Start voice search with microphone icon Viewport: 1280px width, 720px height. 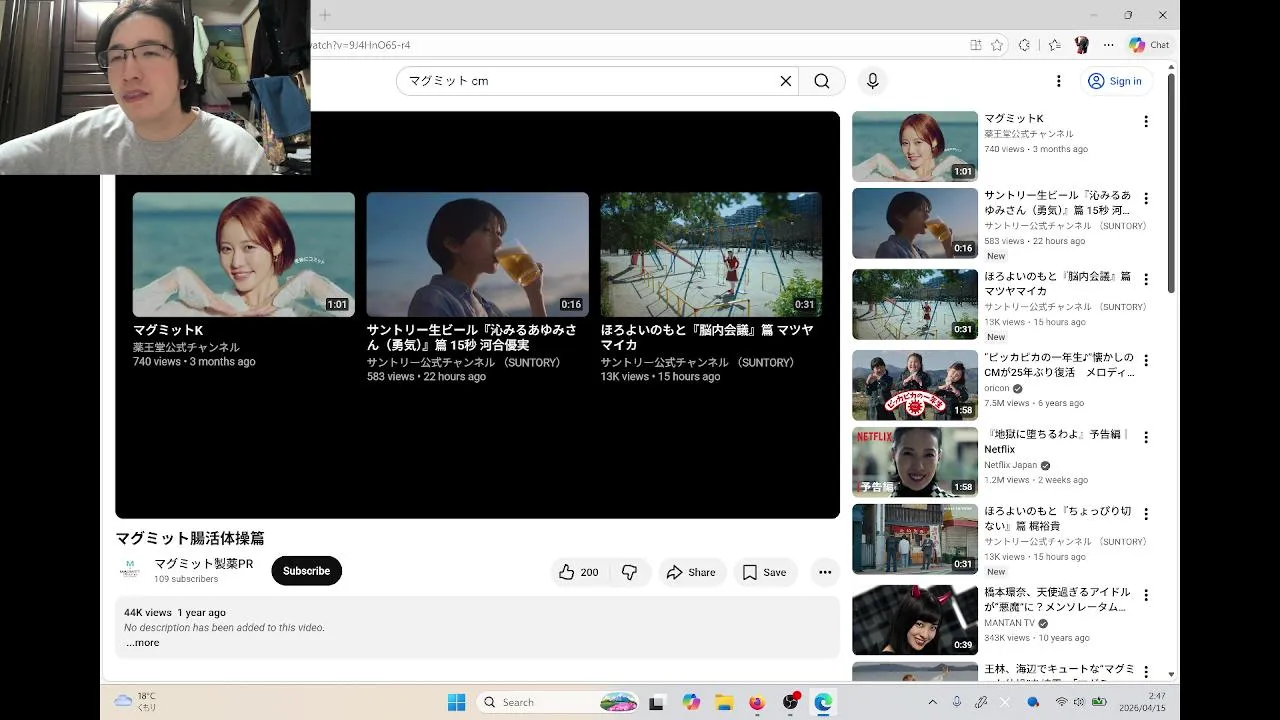tap(873, 81)
